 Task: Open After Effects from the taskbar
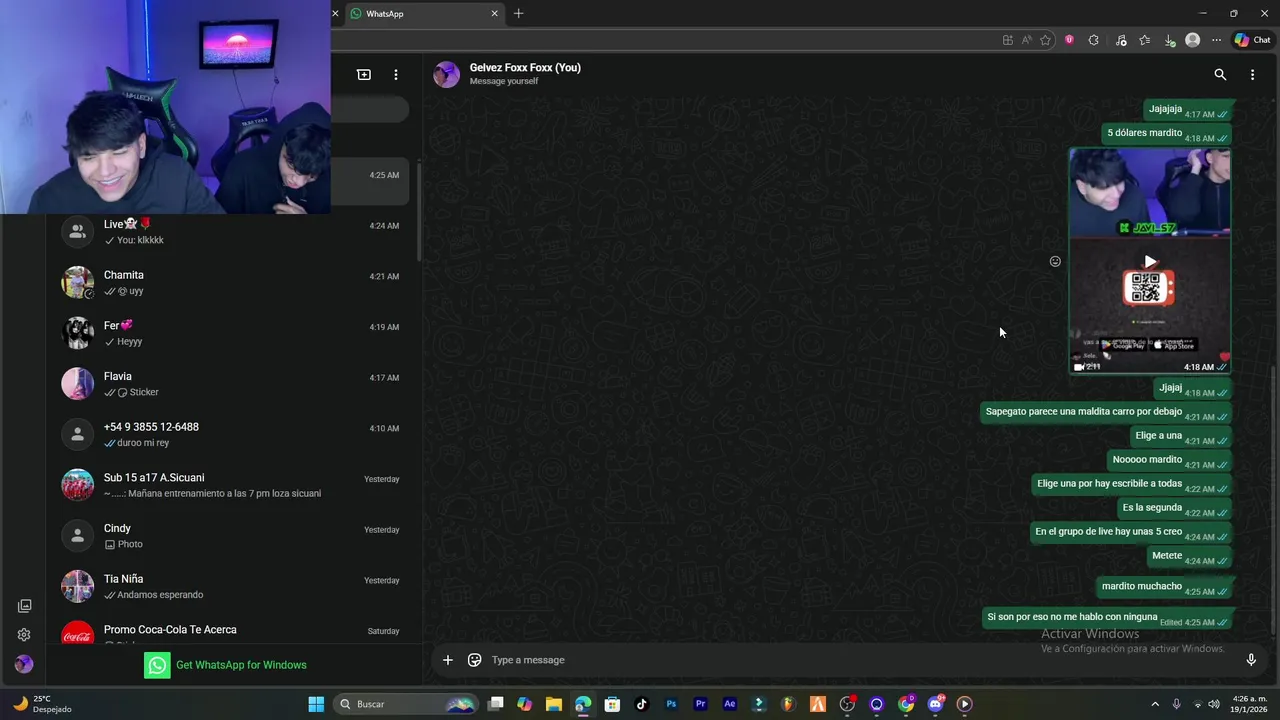(730, 704)
